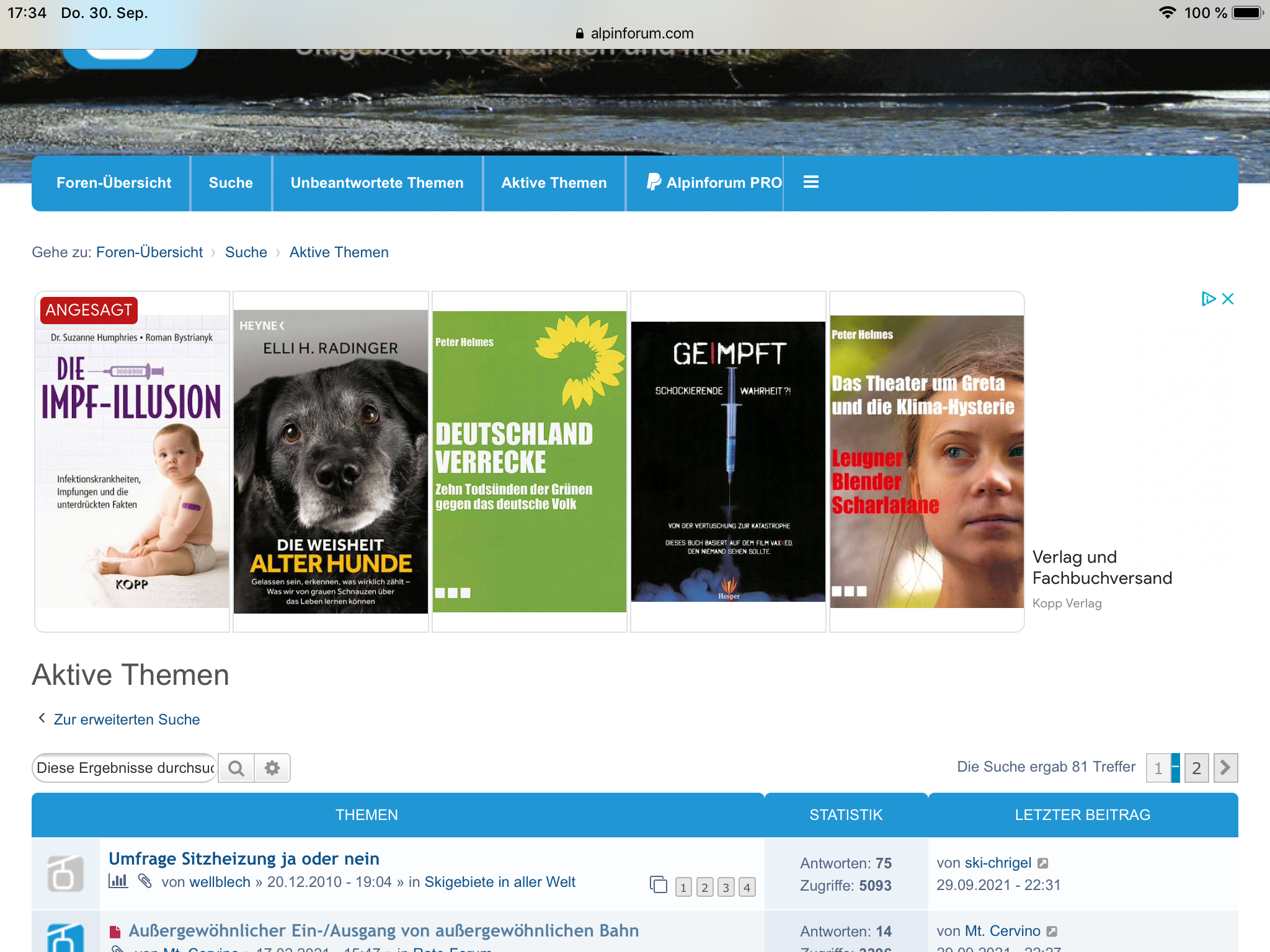Open Umfrage Sitzheizung ja oder nein topic

244,858
